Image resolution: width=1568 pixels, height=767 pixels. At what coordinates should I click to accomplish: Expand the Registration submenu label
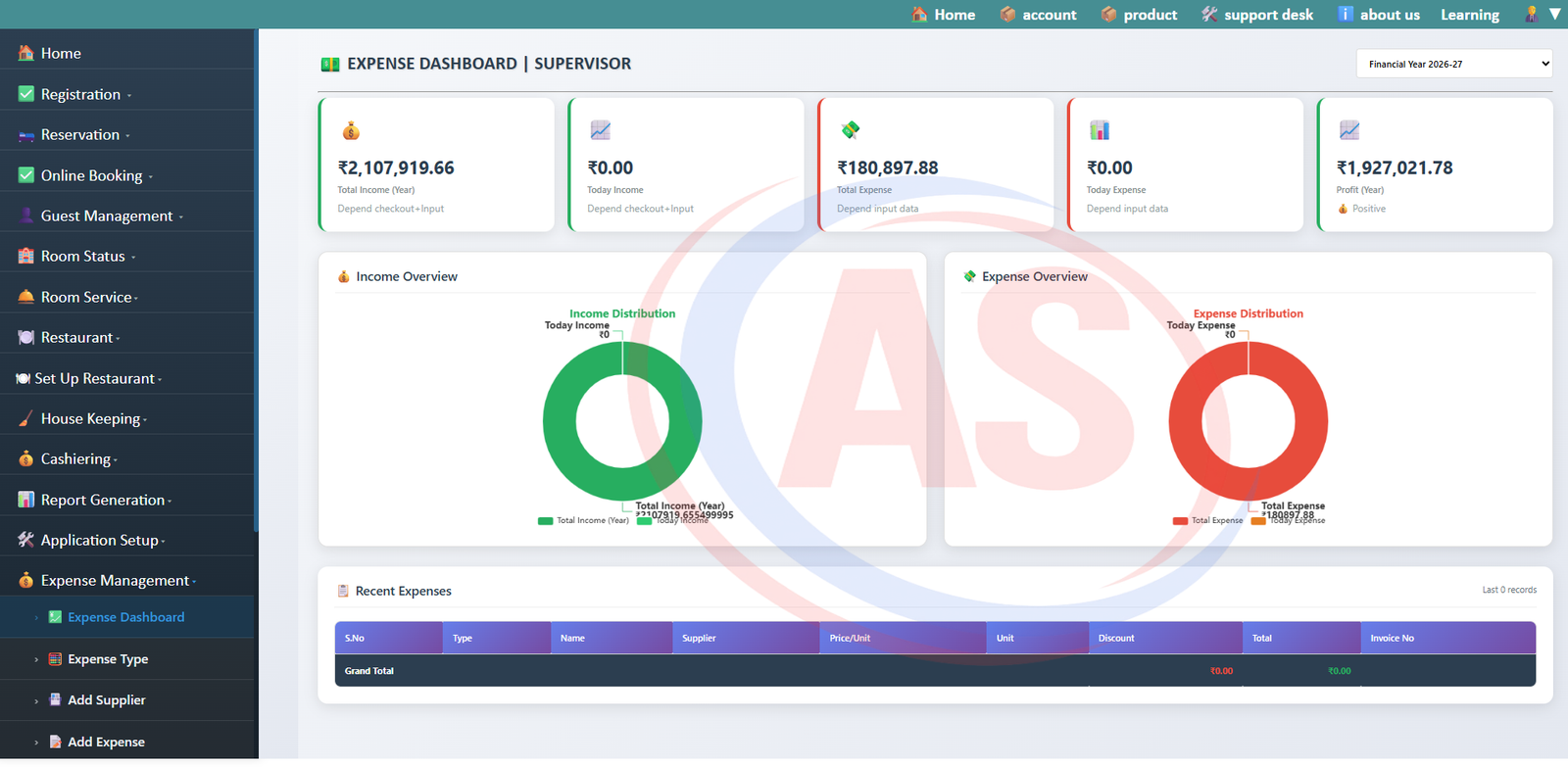coord(80,94)
